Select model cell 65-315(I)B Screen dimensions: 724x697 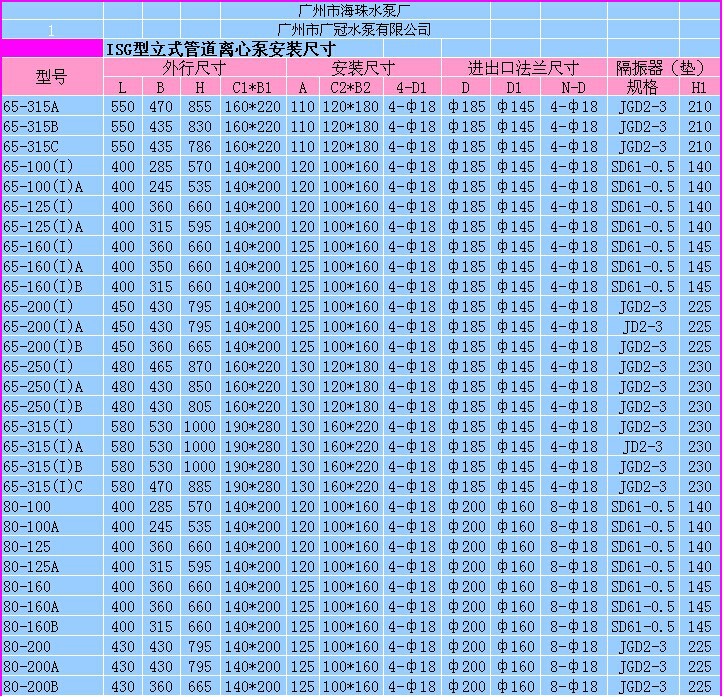pyautogui.click(x=52, y=467)
